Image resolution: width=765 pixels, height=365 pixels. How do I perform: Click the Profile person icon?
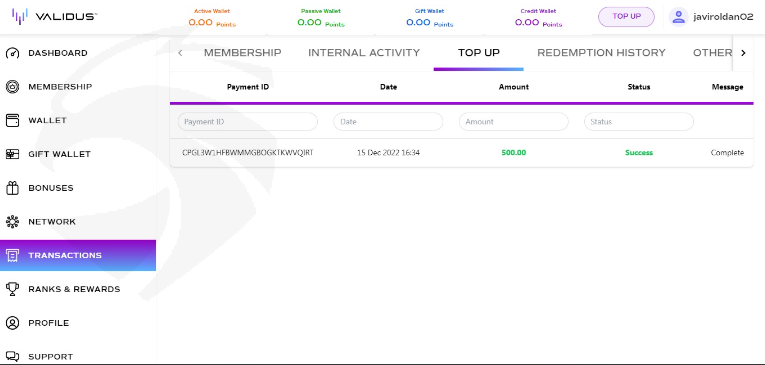[12, 323]
